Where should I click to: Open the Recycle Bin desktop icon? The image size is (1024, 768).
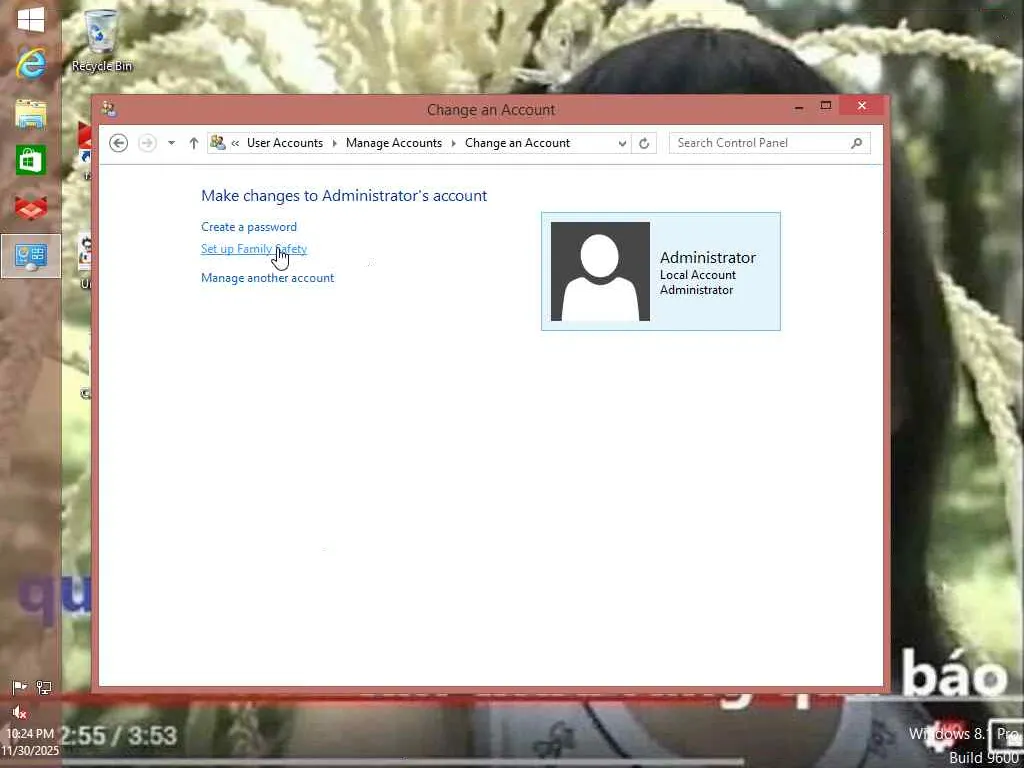(x=101, y=40)
